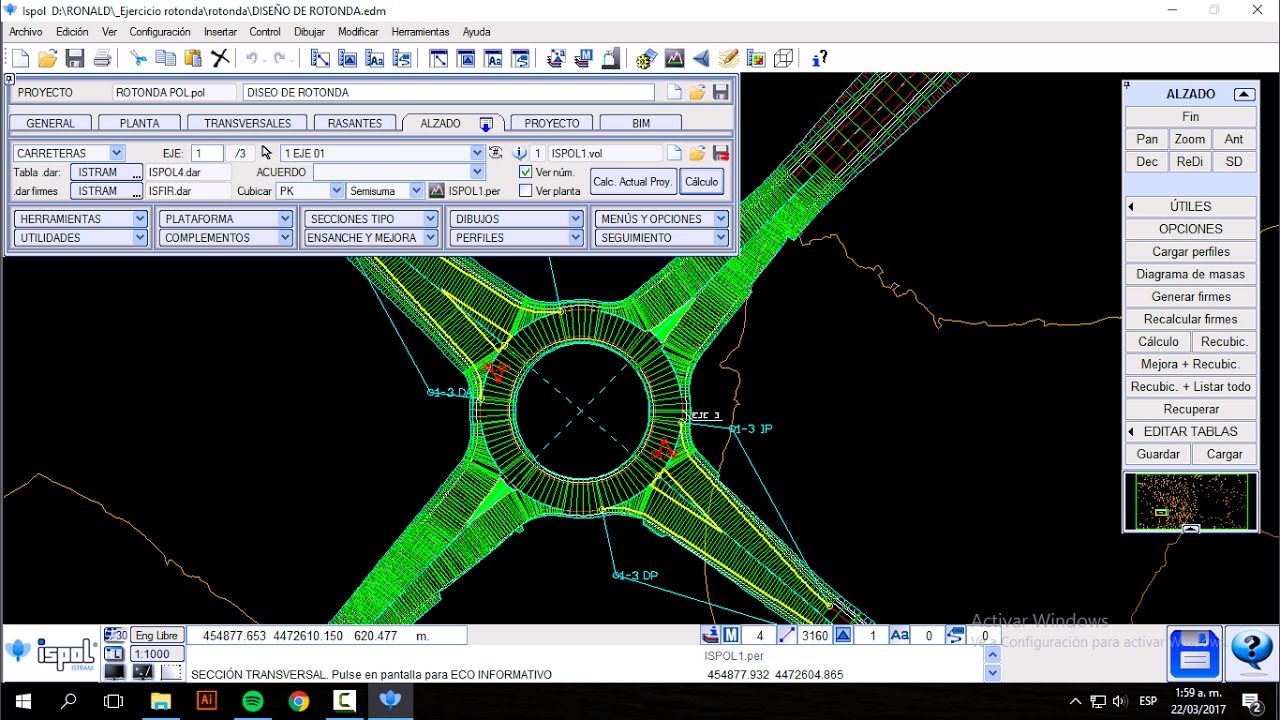This screenshot has height=720, width=1280.
Task: Open the Semisuma dropdown
Action: [x=417, y=190]
